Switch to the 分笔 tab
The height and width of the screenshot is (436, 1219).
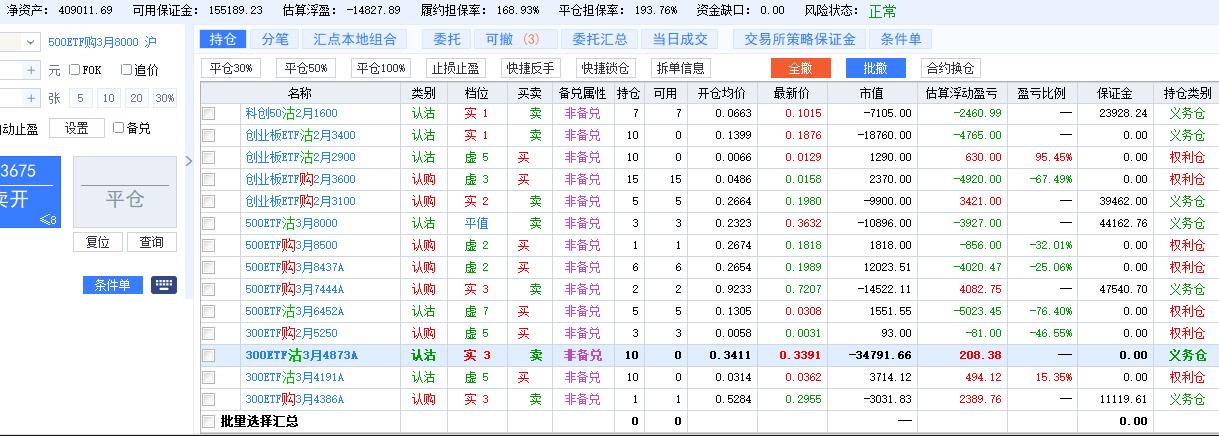pyautogui.click(x=275, y=39)
